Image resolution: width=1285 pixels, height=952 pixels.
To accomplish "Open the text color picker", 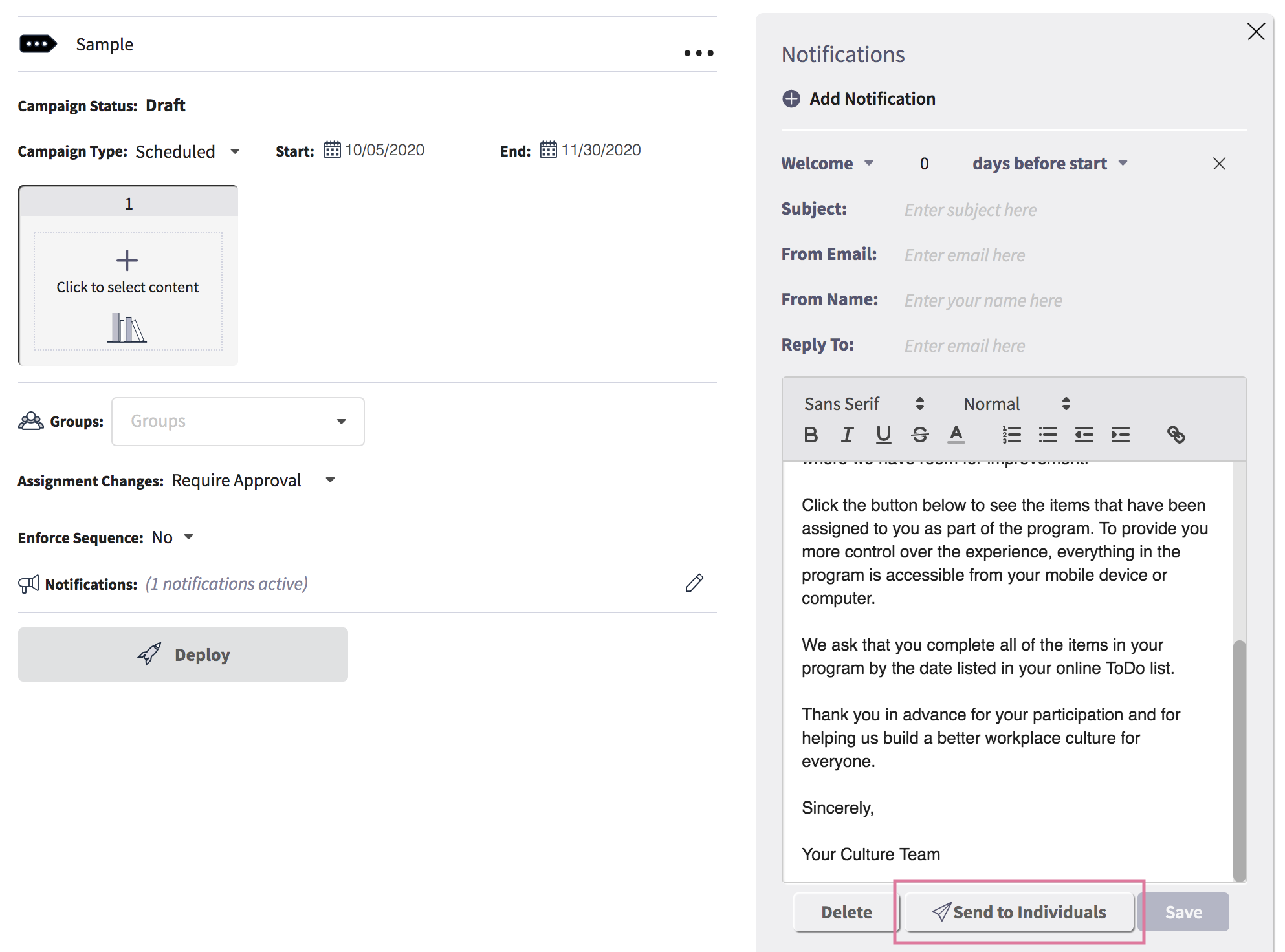I will tap(956, 435).
